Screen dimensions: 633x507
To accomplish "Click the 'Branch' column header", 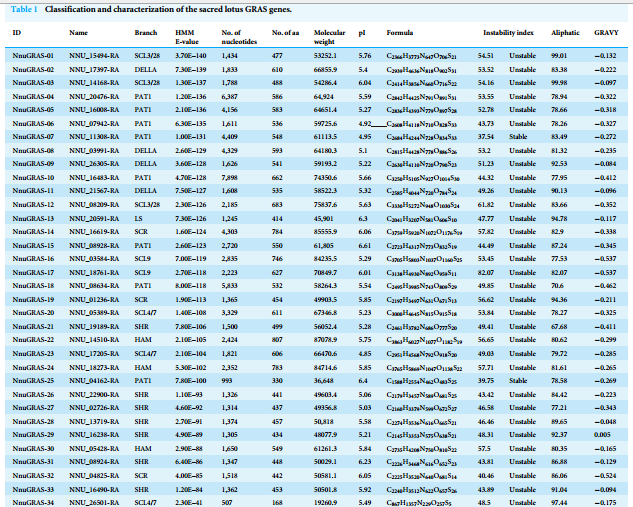I will point(146,33).
